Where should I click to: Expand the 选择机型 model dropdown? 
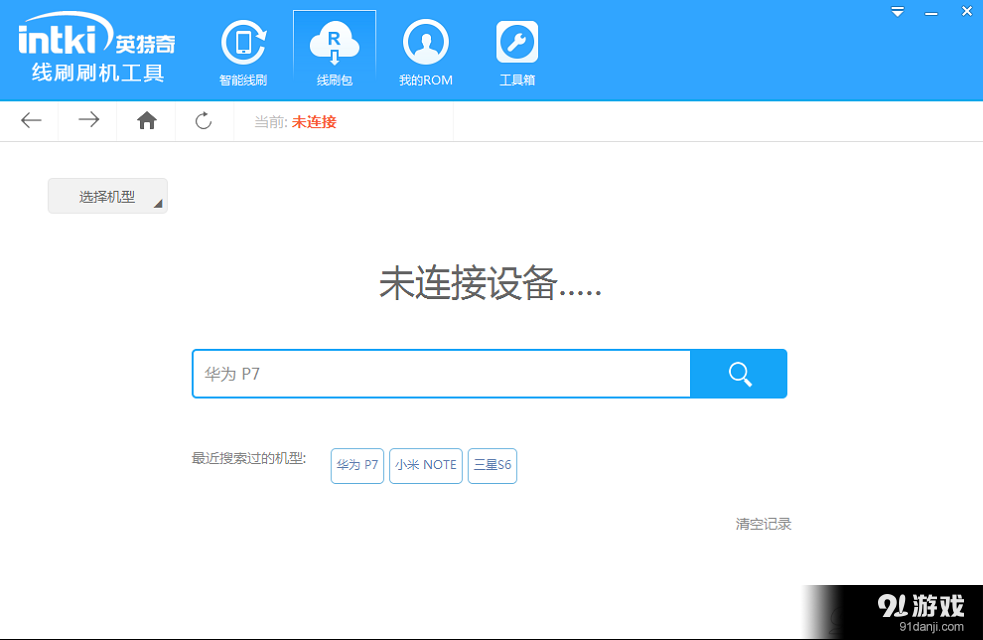tap(108, 196)
